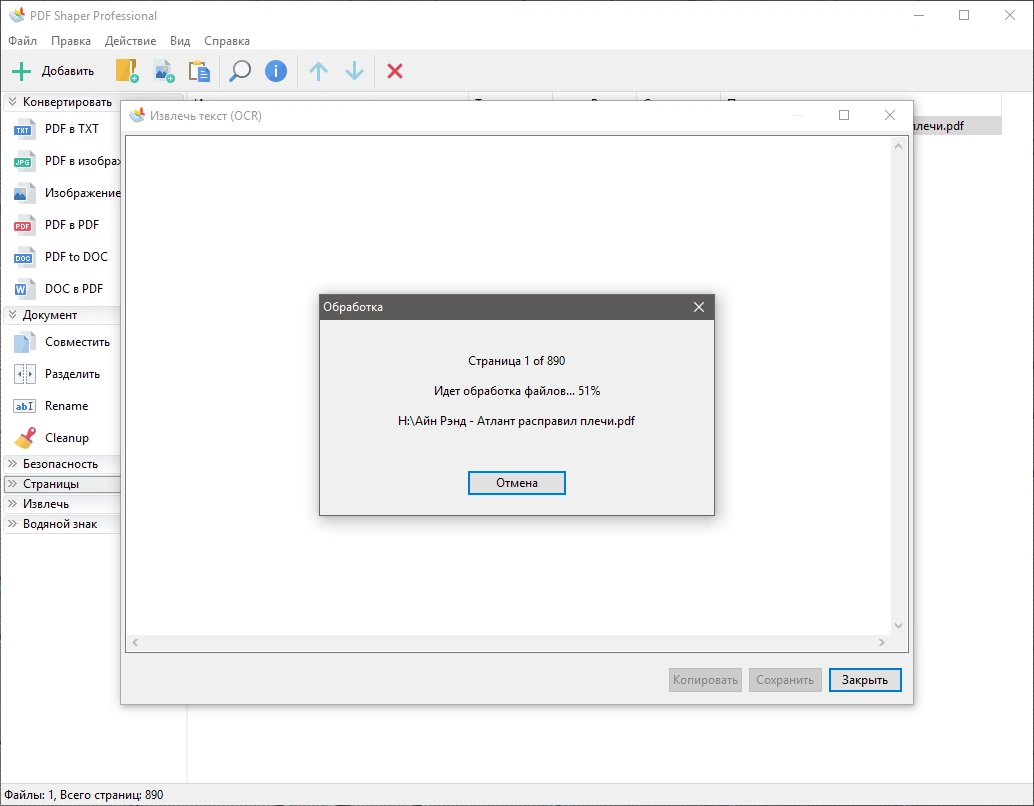The image size is (1034, 806).
Task: Select the Изображение в PDF tool
Action: tap(24, 193)
